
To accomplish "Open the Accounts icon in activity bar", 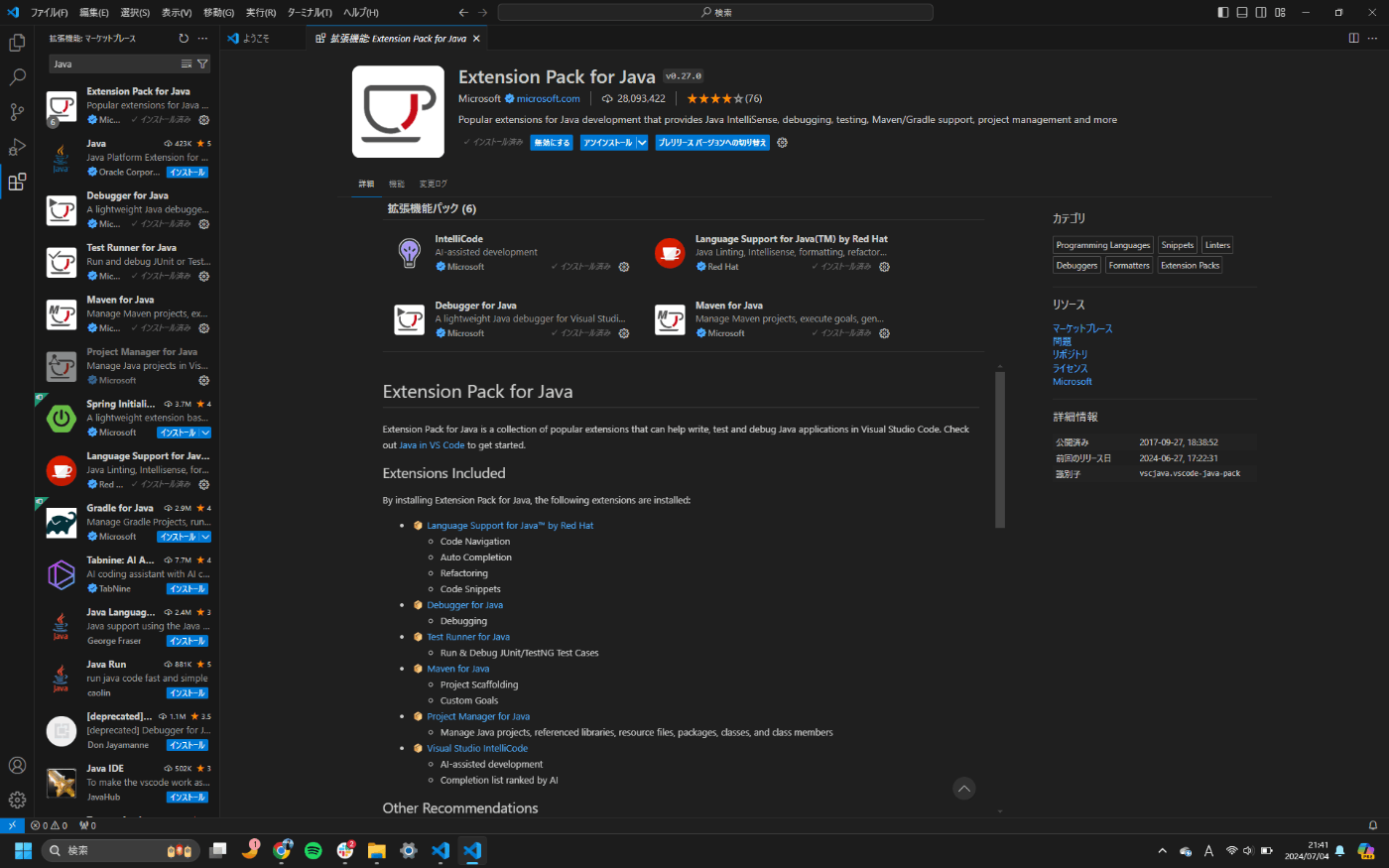I will point(17,765).
